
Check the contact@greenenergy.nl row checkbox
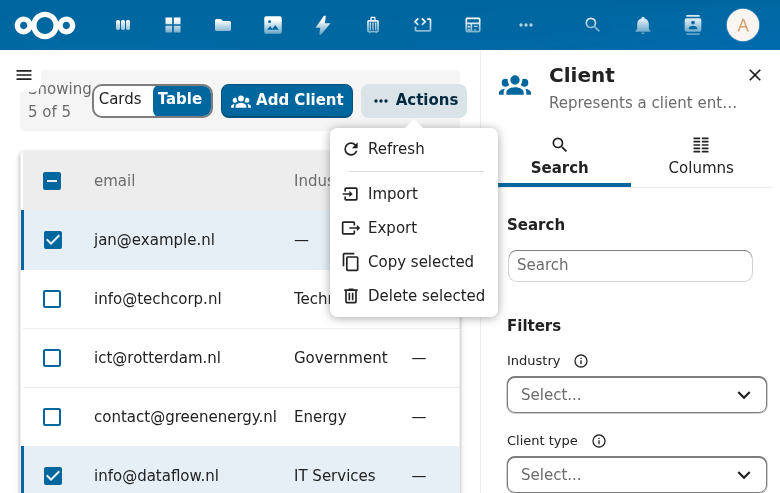pyautogui.click(x=52, y=417)
